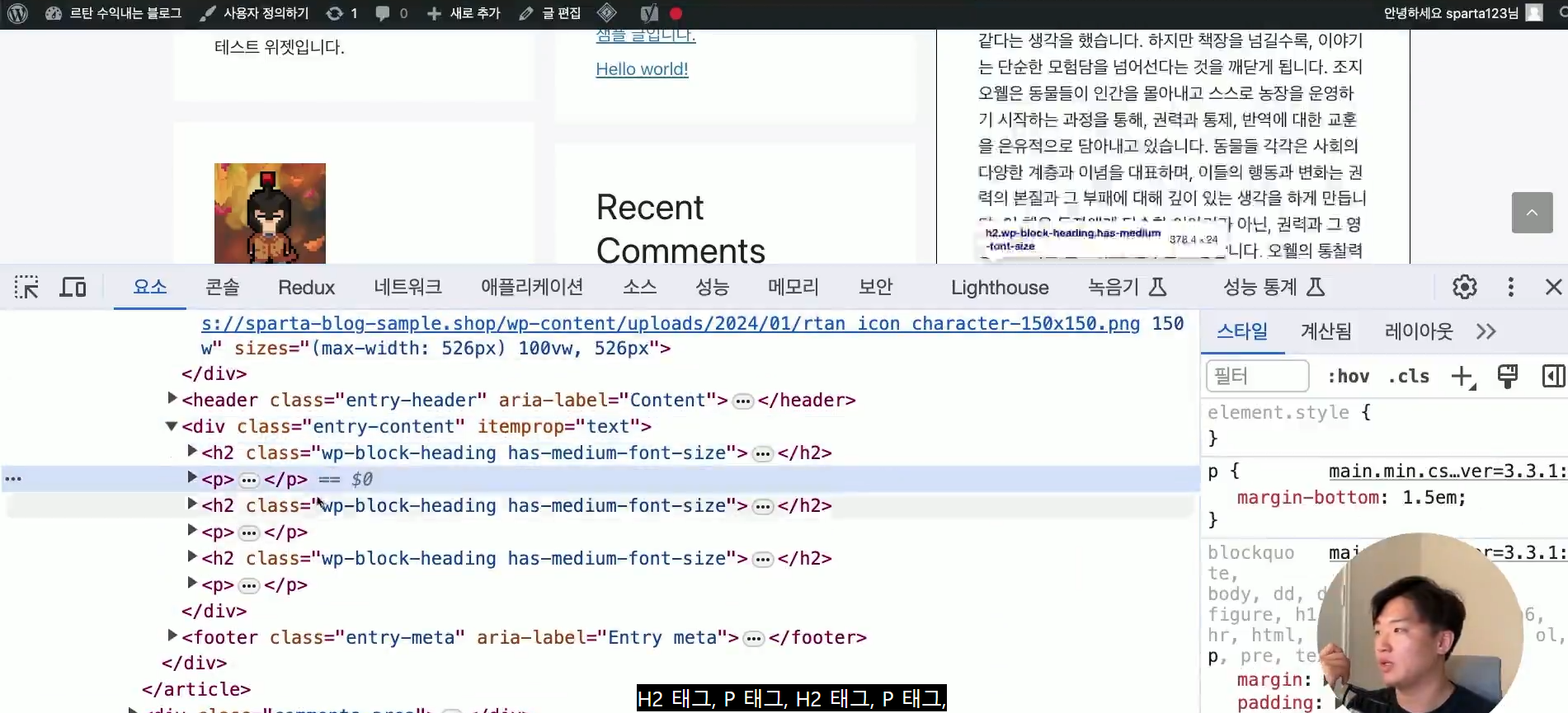This screenshot has width=1568, height=713.
Task: Collapse the div entry-content node
Action: [x=172, y=426]
